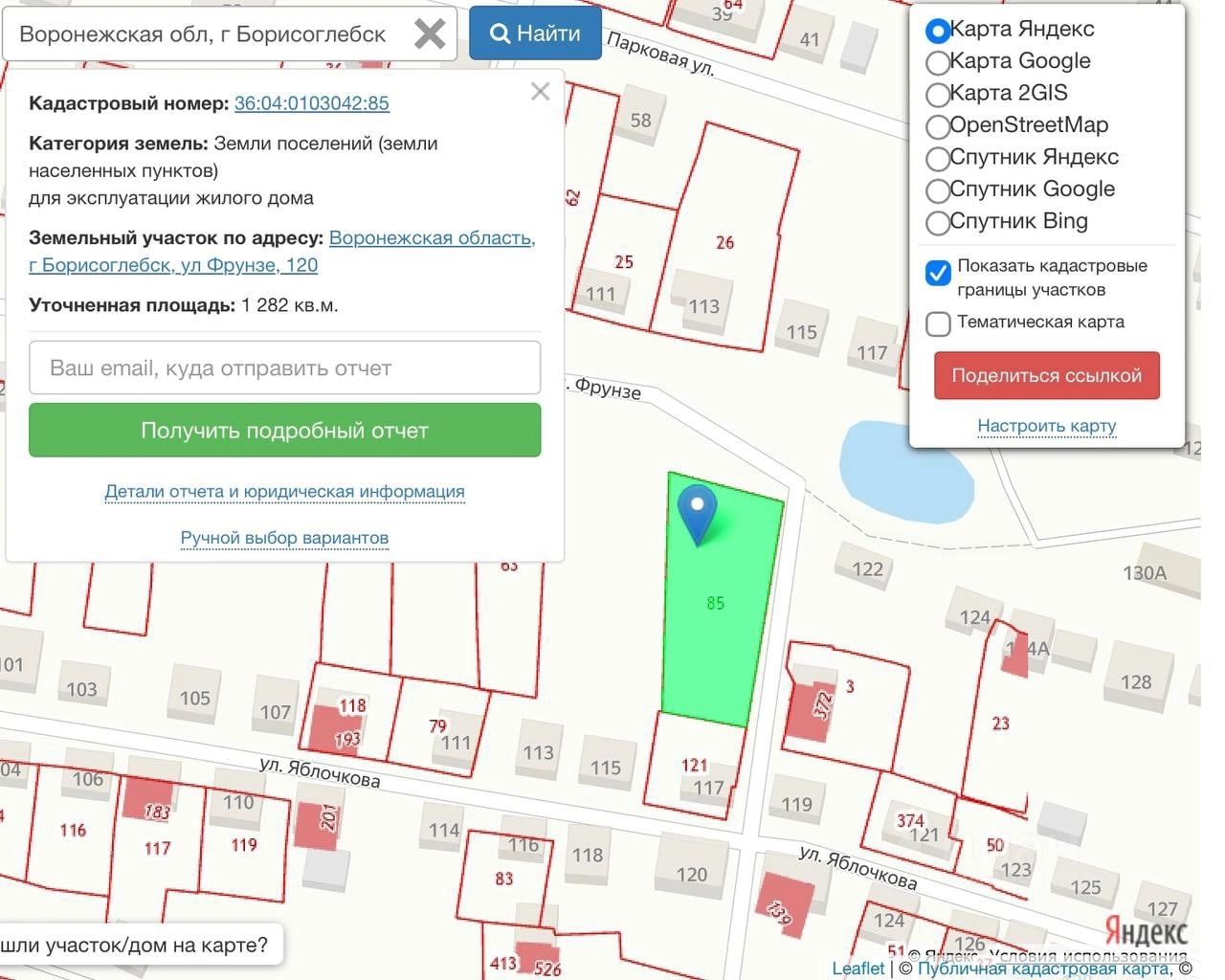Click red building 139 on map
1225x980 pixels.
click(x=785, y=905)
